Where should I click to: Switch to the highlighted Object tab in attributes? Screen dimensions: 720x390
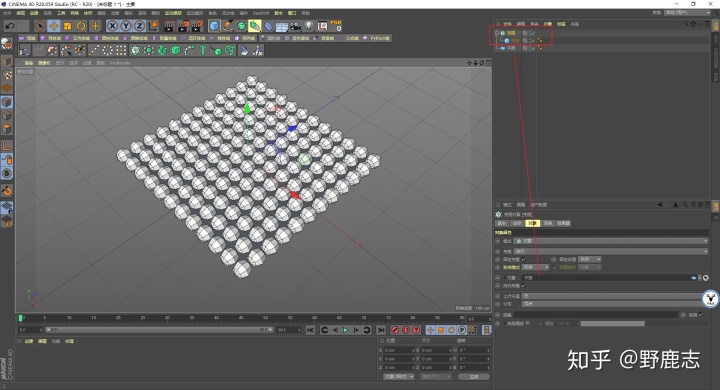coord(532,223)
